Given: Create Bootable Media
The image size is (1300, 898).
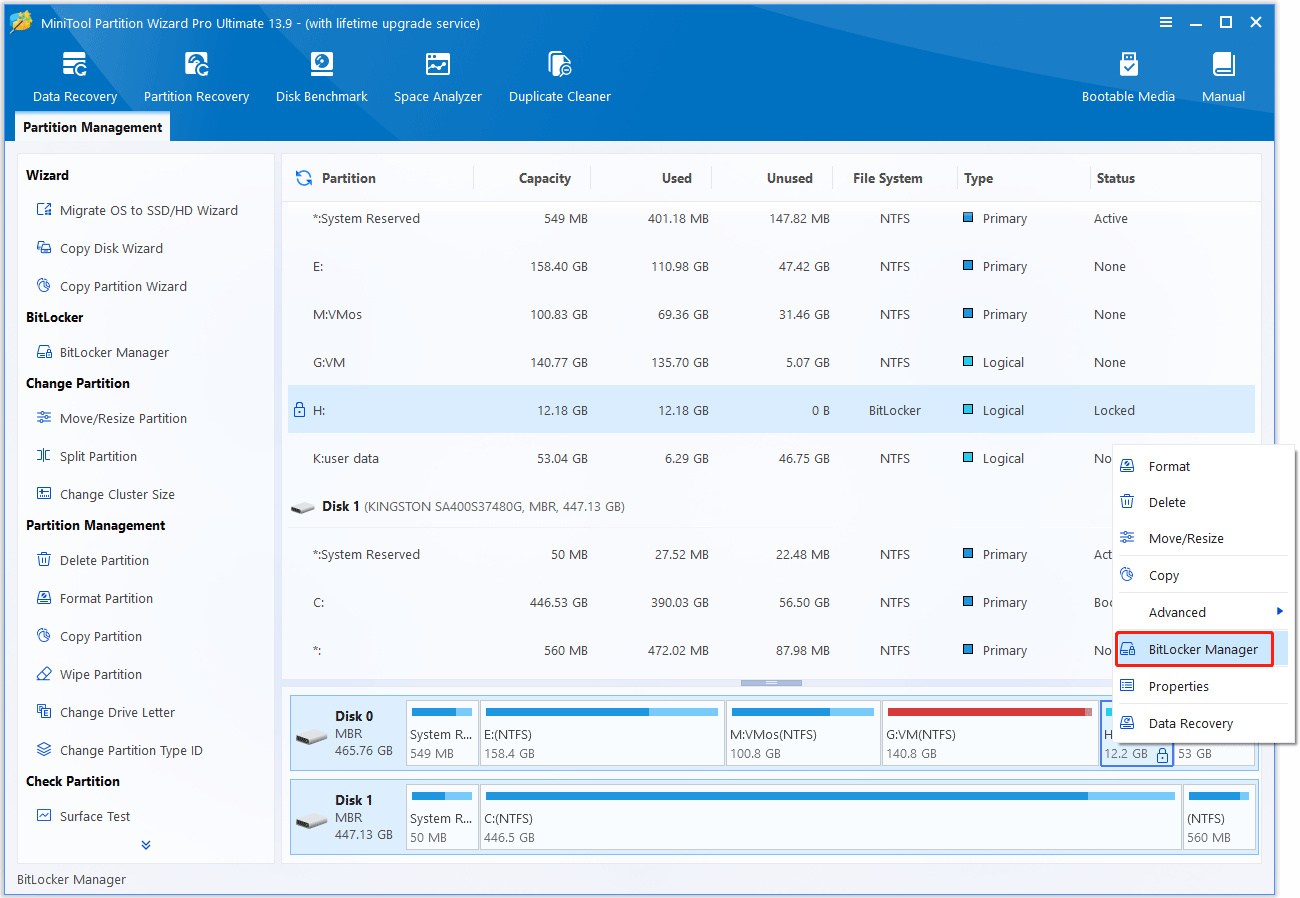Looking at the screenshot, I should pos(1128,78).
